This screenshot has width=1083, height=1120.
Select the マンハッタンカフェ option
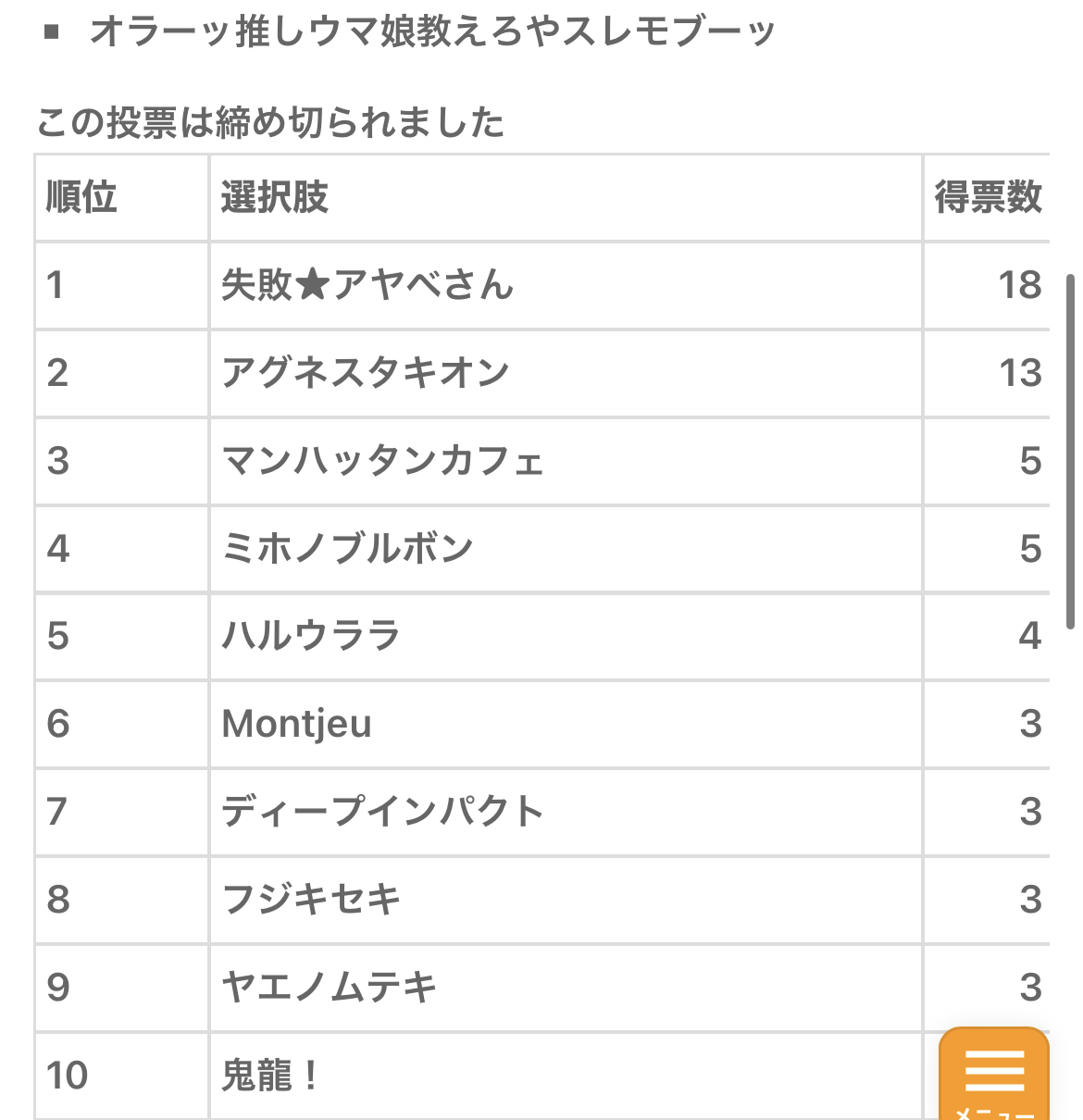382,461
